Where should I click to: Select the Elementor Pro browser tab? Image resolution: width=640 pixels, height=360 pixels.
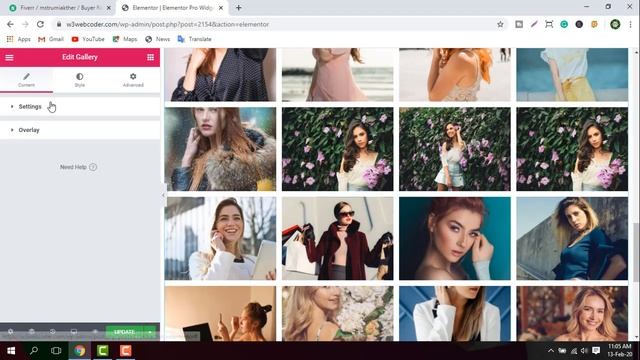171,8
